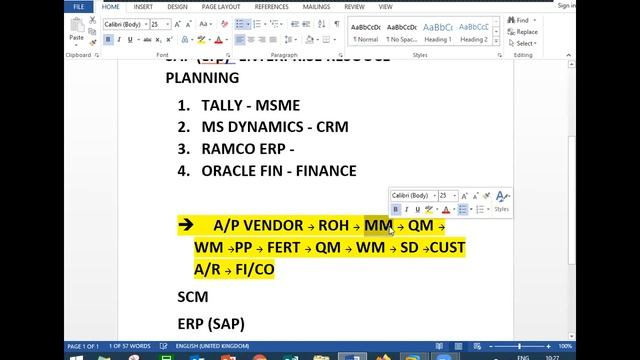The image size is (640, 360).
Task: Click Grow Font on the floating mini toolbar
Action: (464, 196)
